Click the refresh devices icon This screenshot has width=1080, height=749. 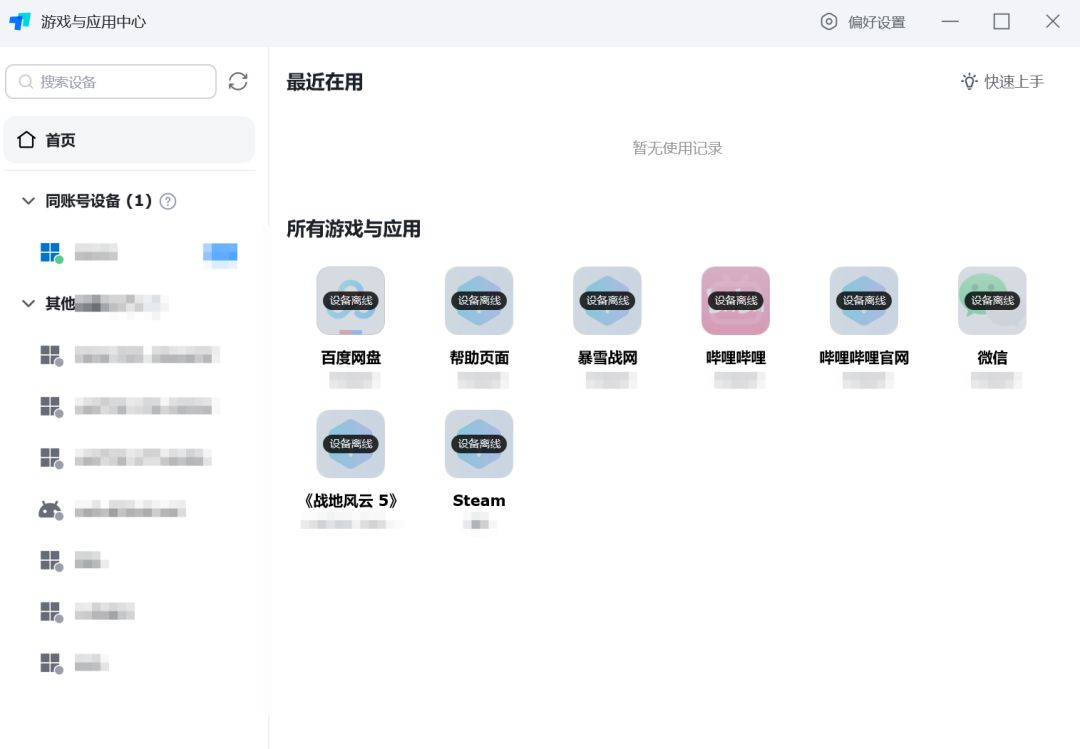click(238, 81)
